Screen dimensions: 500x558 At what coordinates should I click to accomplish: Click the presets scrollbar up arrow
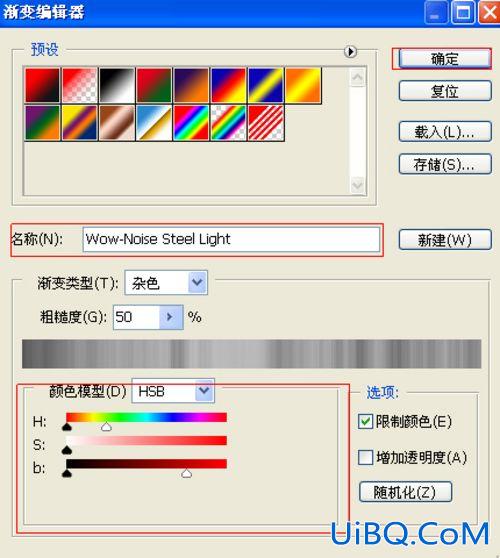pyautogui.click(x=357, y=78)
